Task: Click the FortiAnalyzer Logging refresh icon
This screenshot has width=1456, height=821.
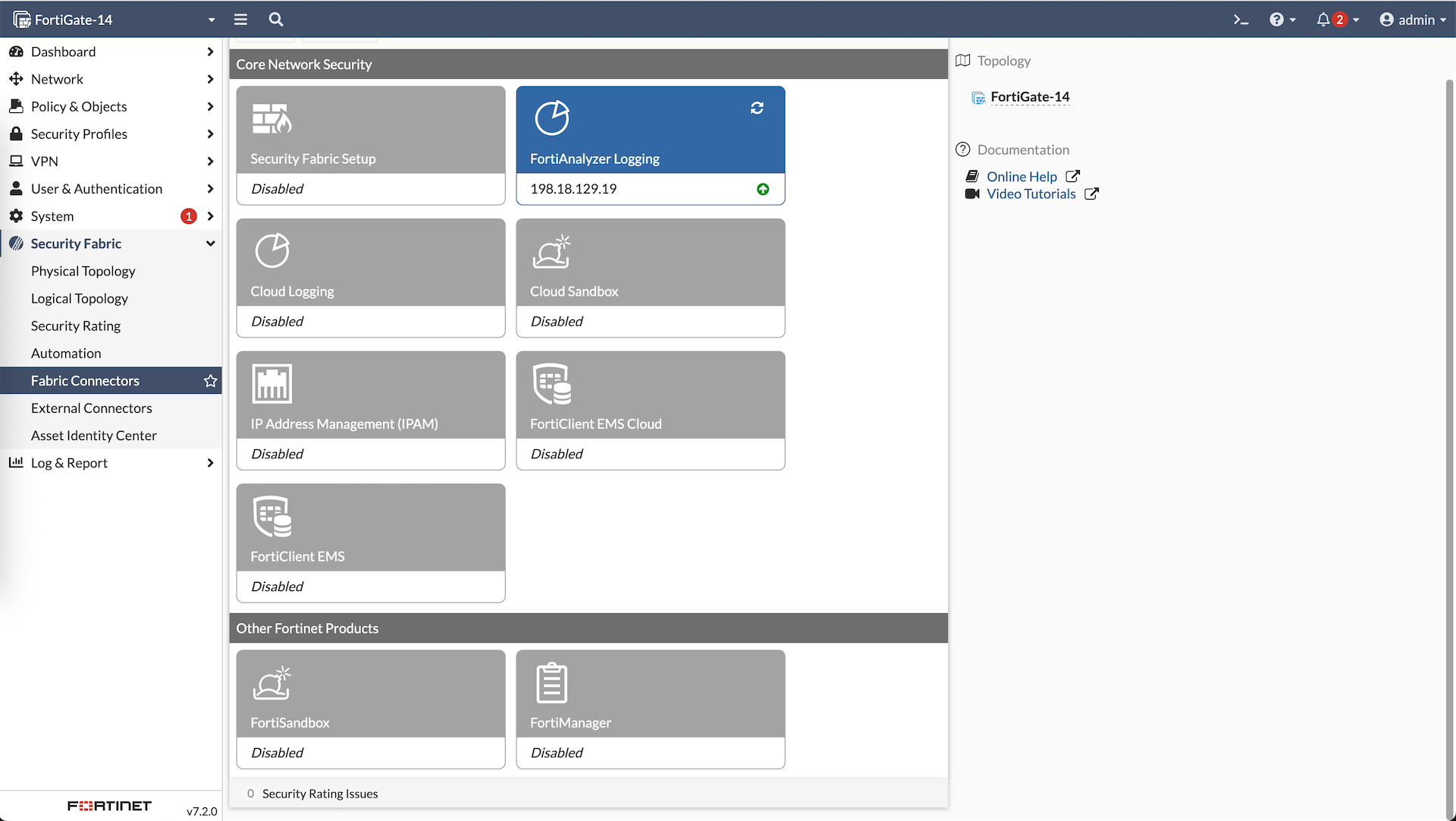Action: [x=757, y=109]
